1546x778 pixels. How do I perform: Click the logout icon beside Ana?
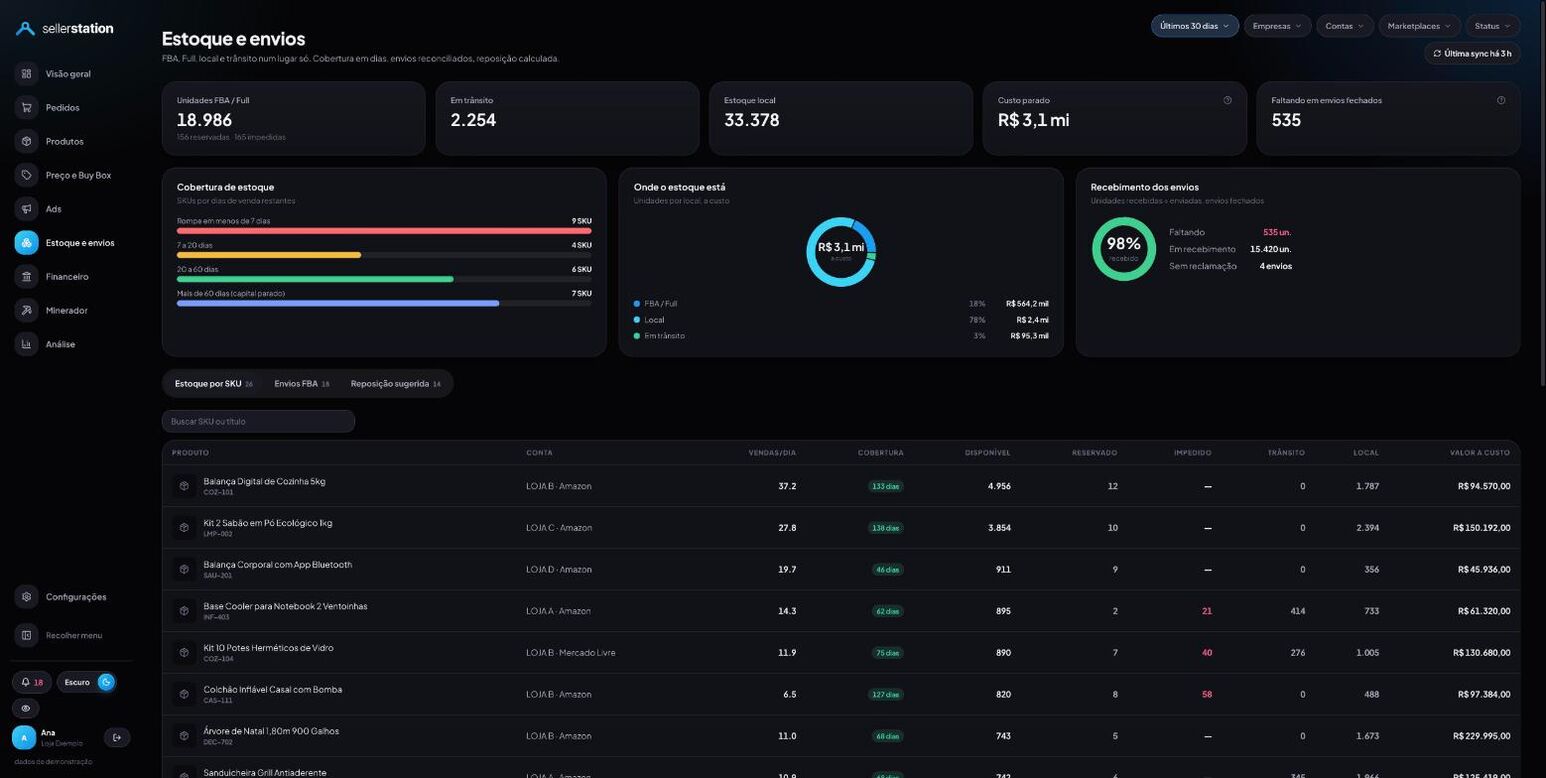pyautogui.click(x=117, y=738)
